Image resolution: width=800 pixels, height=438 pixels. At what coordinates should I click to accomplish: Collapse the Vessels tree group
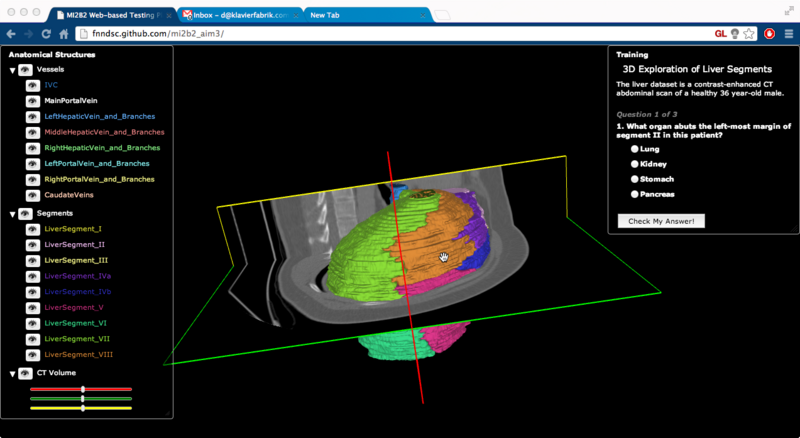(12, 70)
